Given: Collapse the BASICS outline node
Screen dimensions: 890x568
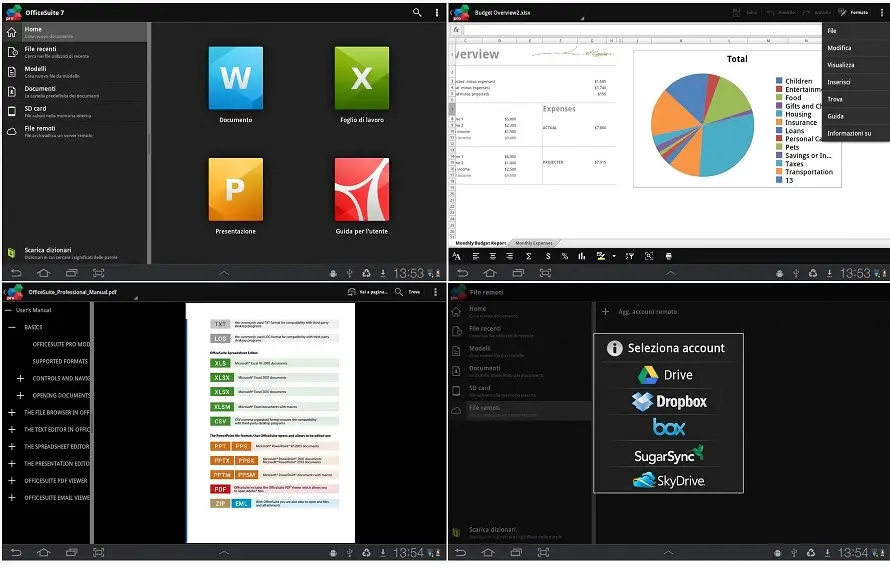Looking at the screenshot, I should click(x=11, y=327).
